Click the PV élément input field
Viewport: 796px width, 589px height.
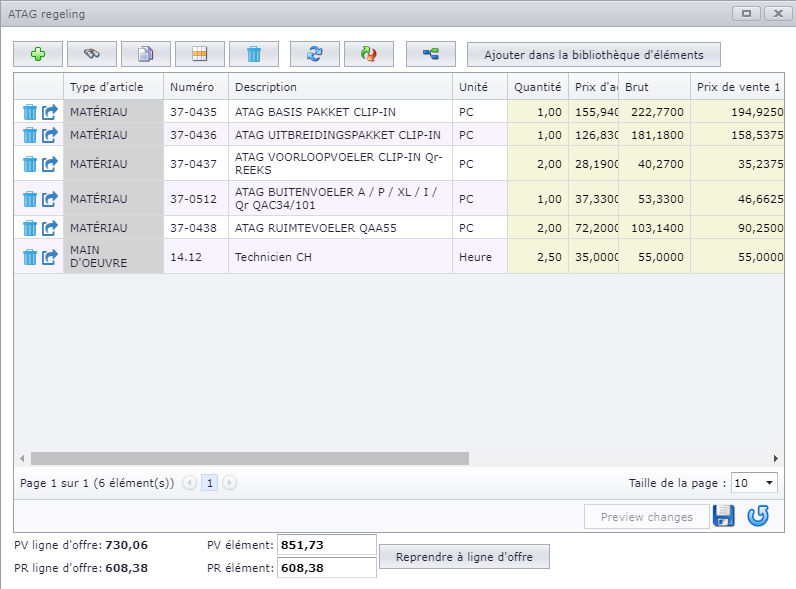tap(326, 545)
